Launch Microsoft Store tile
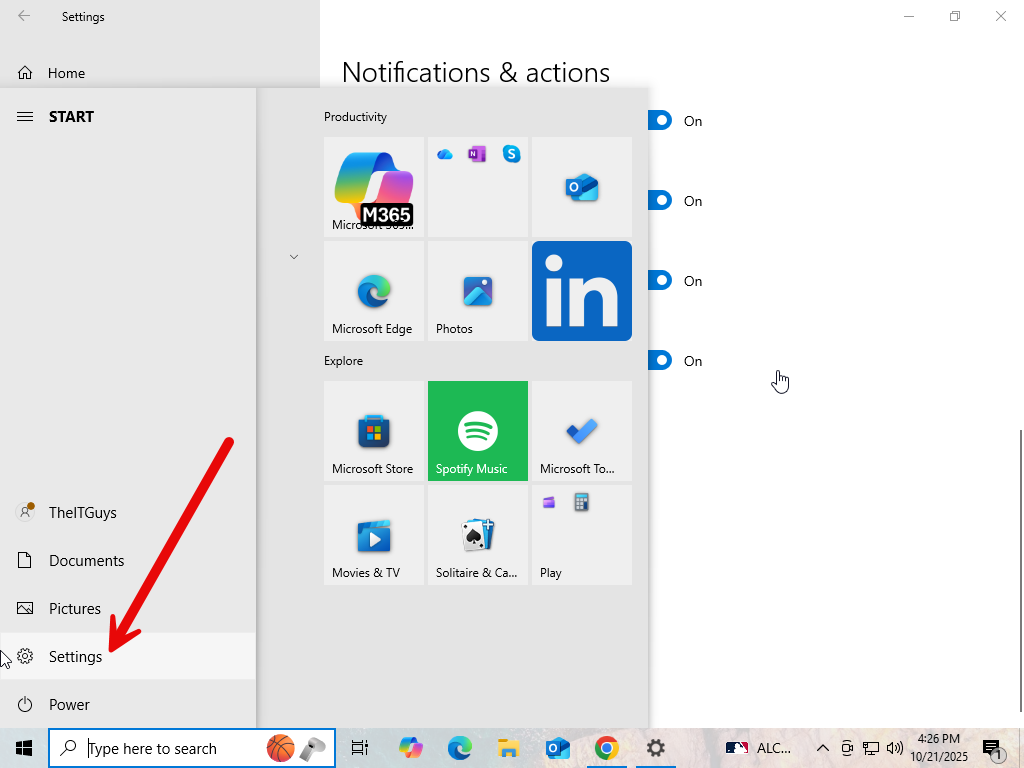1024x768 pixels. (x=374, y=431)
